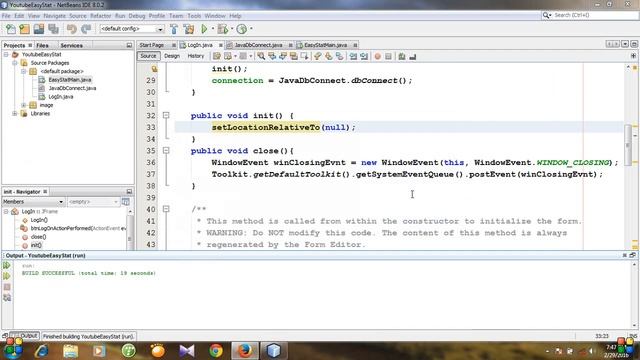Click Clean and Build Project icon

pyautogui.click(x=189, y=29)
